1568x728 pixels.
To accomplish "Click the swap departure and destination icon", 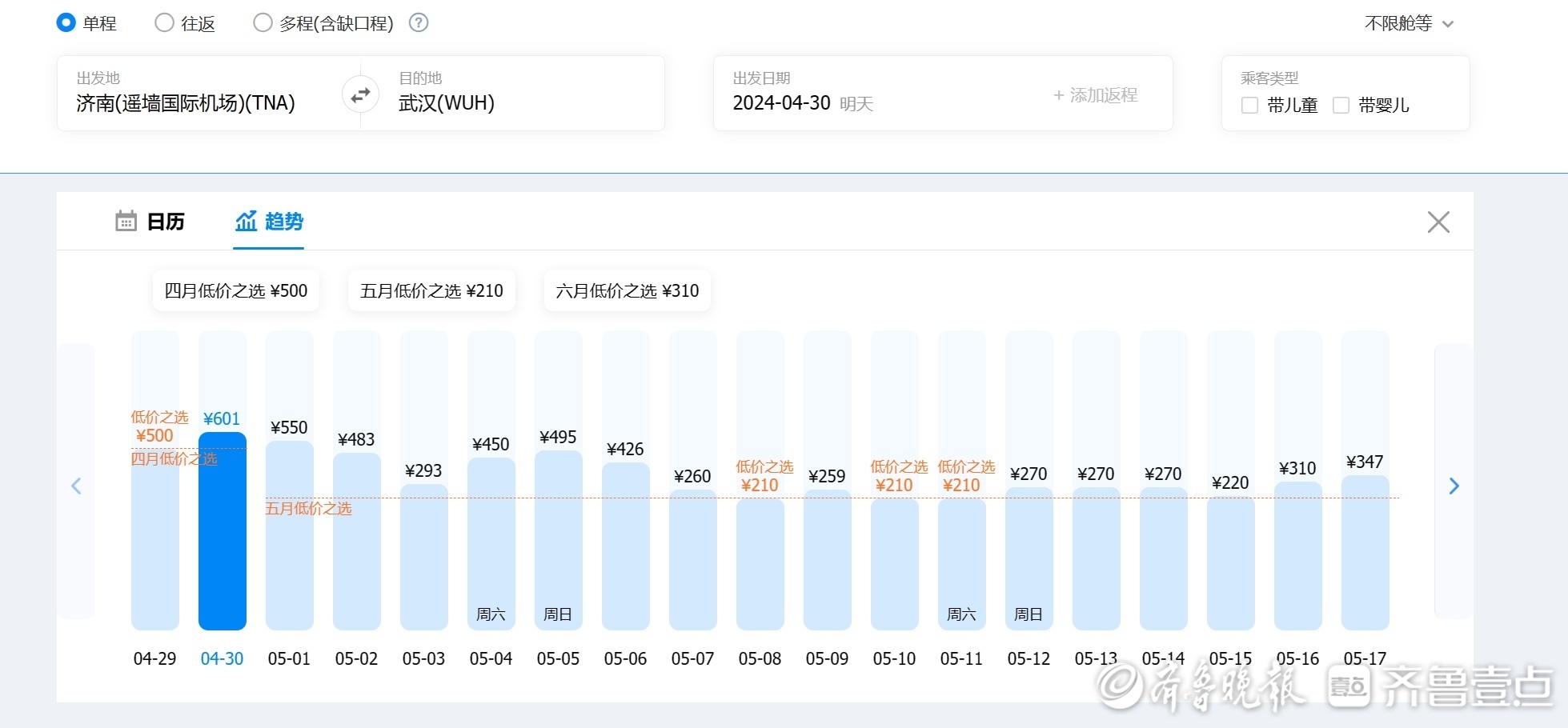I will [360, 94].
